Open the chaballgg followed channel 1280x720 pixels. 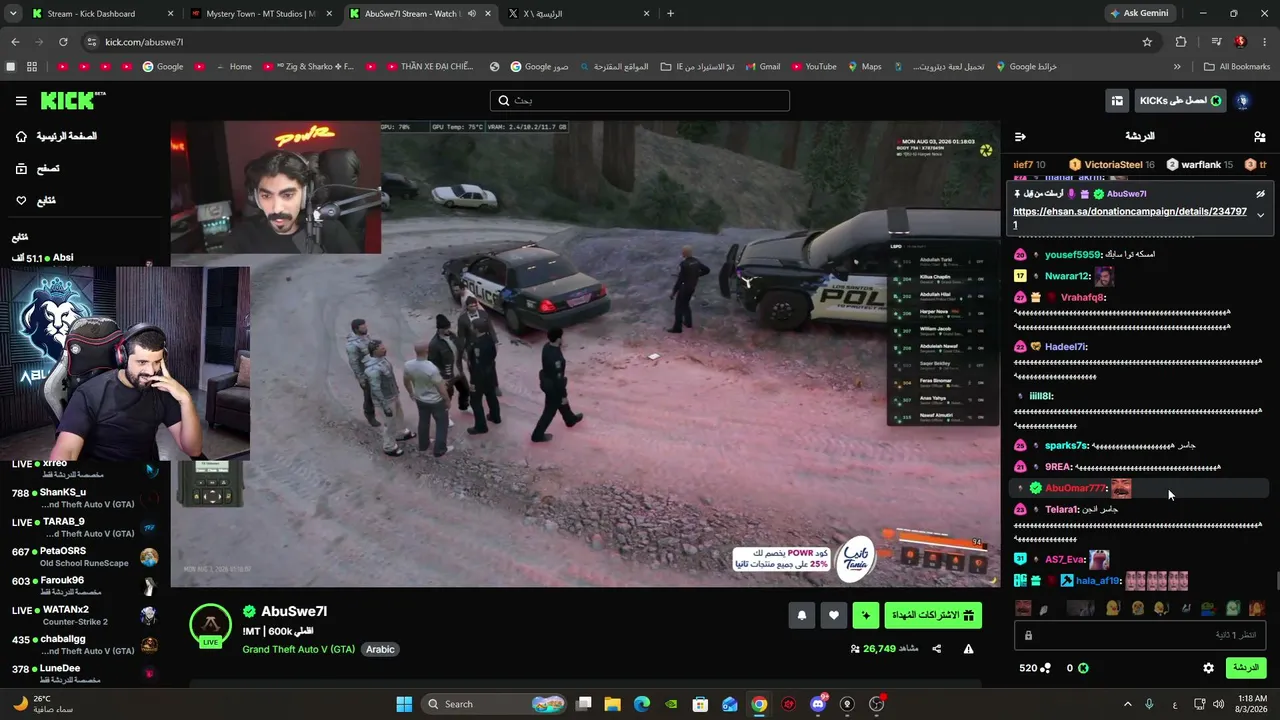85,645
